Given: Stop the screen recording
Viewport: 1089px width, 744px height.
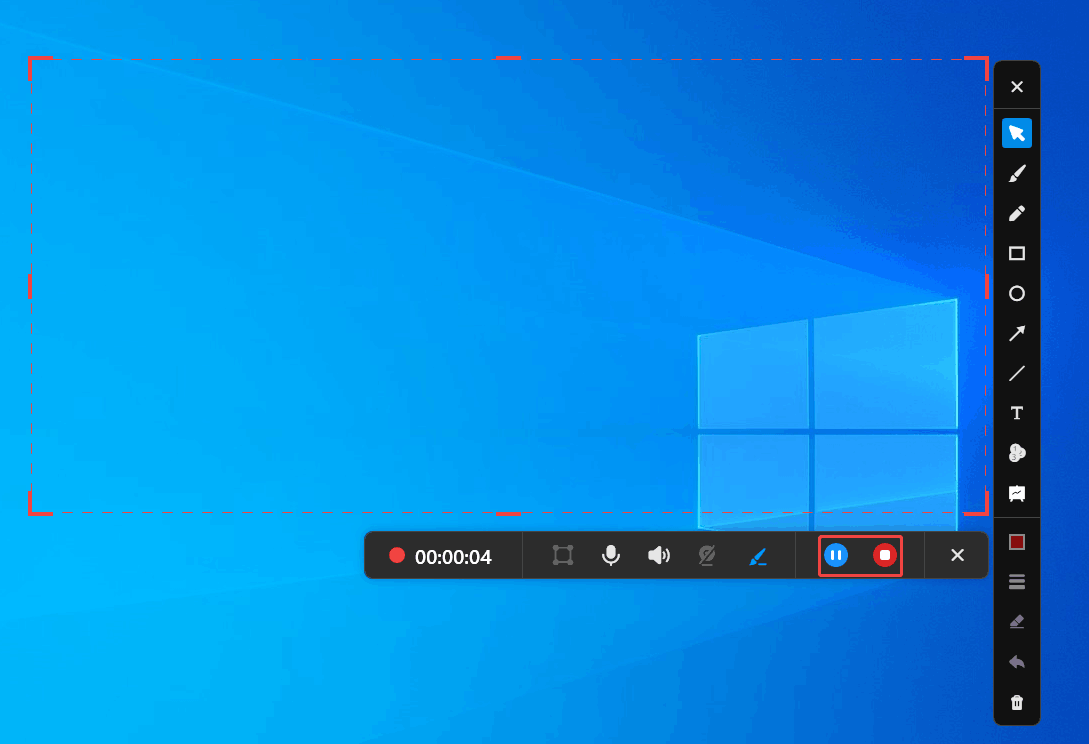Looking at the screenshot, I should [x=884, y=555].
